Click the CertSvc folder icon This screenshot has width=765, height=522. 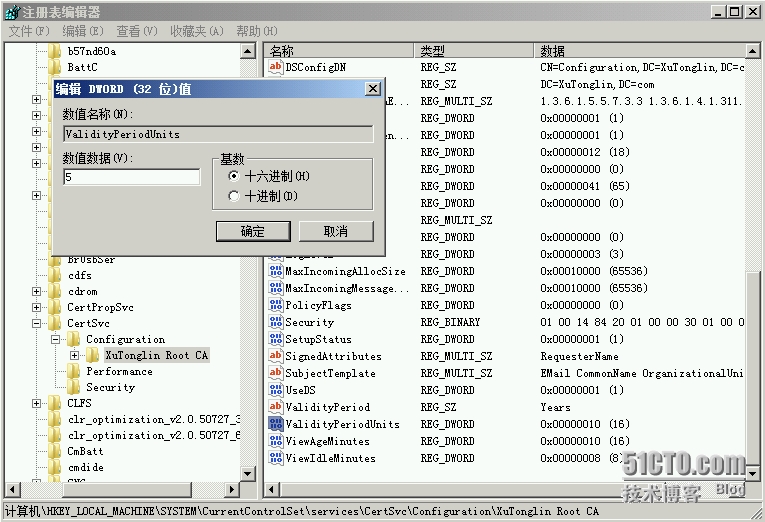[55, 323]
